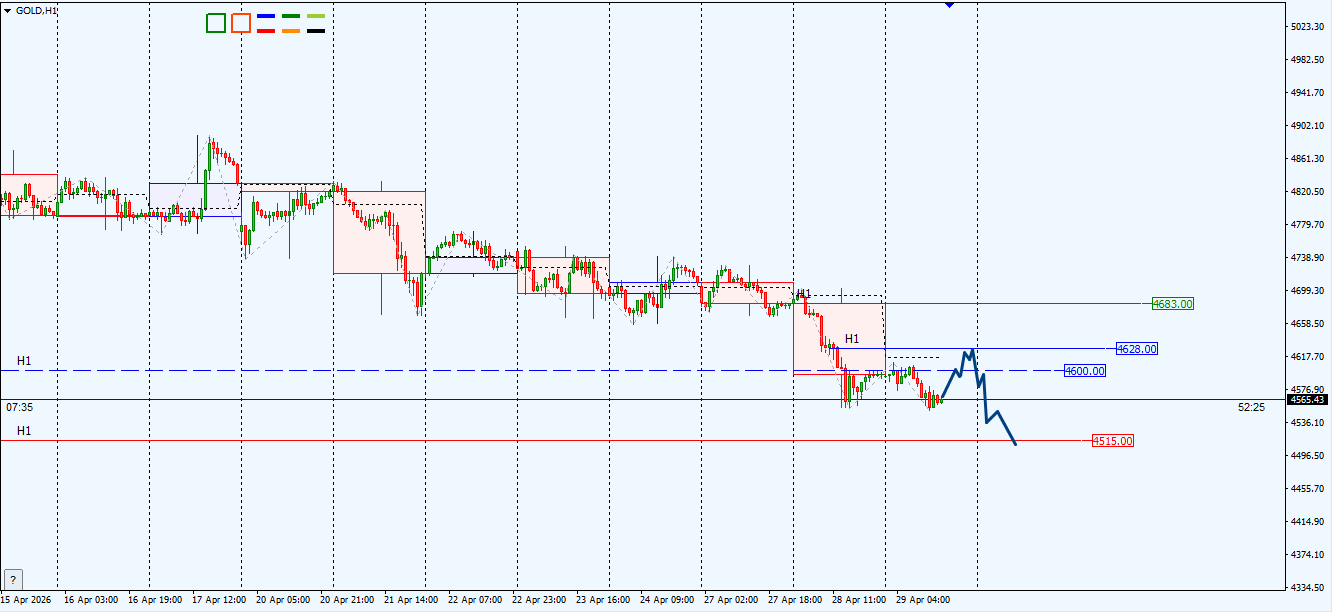Open the GOLD,H1 chart dropdown arrow
Image resolution: width=1332 pixels, height=613 pixels.
click(8, 9)
